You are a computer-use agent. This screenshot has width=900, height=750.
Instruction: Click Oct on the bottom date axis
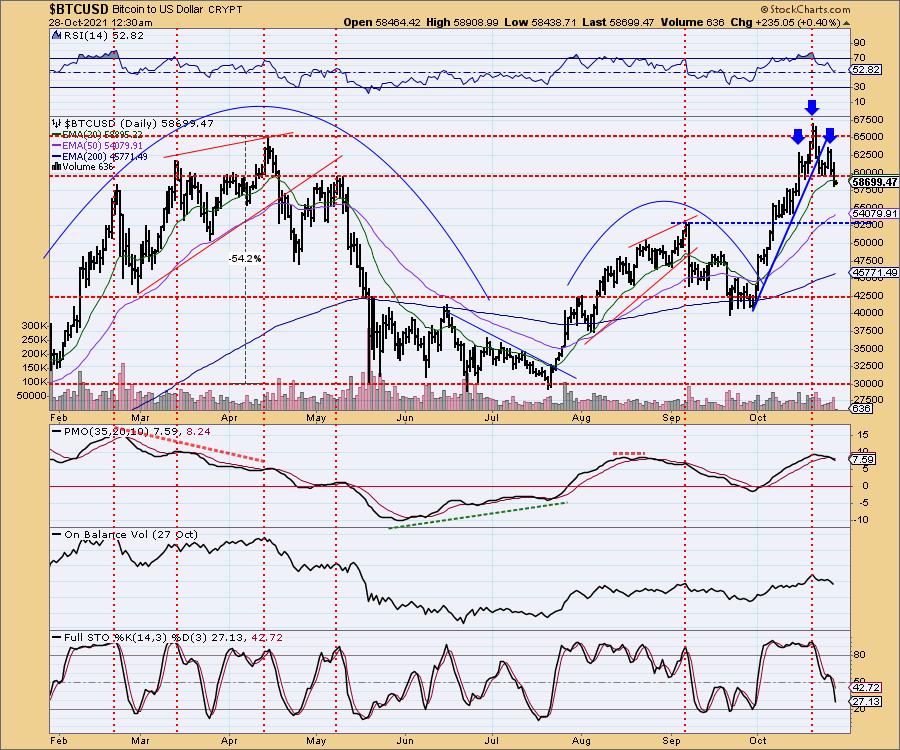pyautogui.click(x=758, y=740)
